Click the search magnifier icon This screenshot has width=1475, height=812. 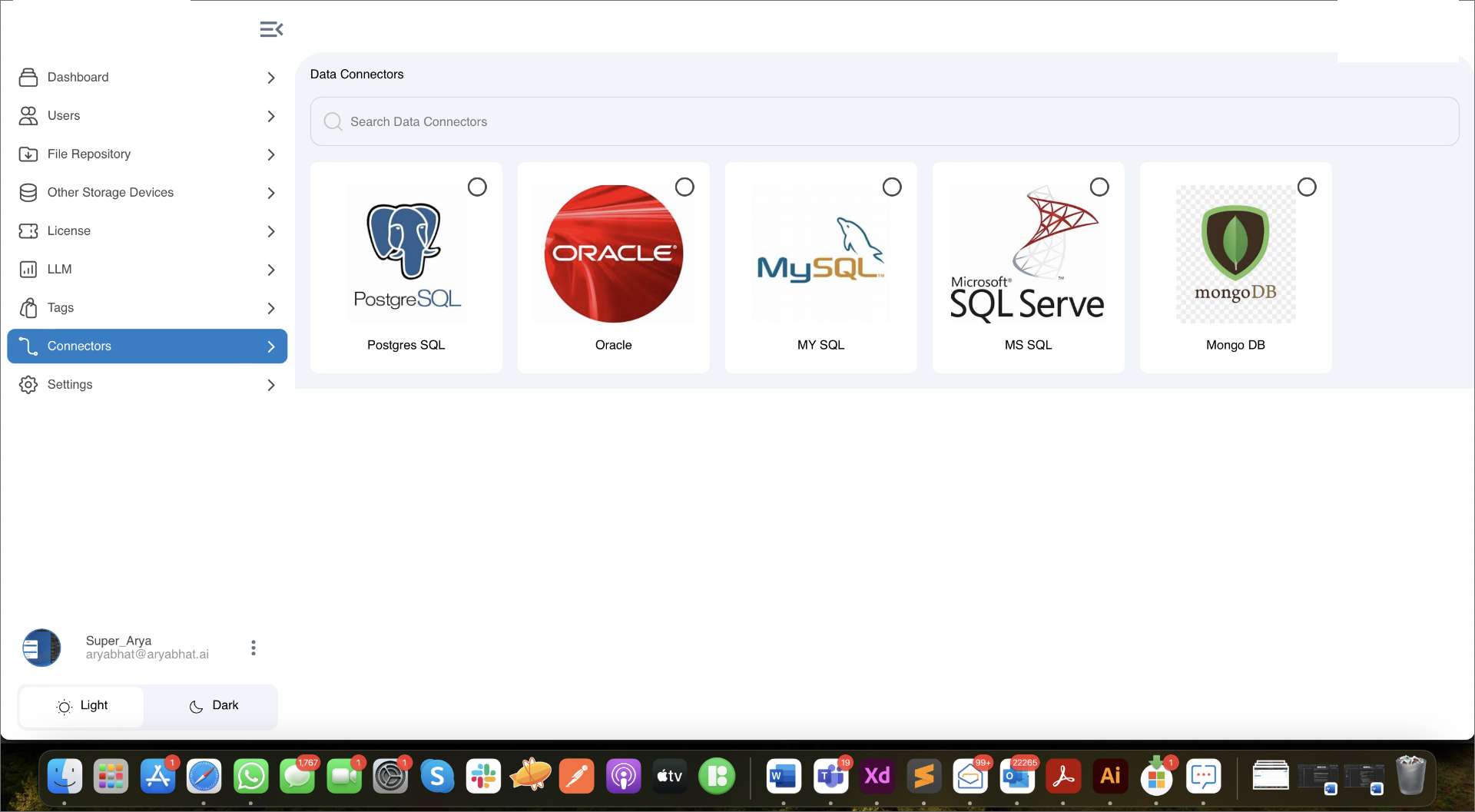tap(333, 121)
